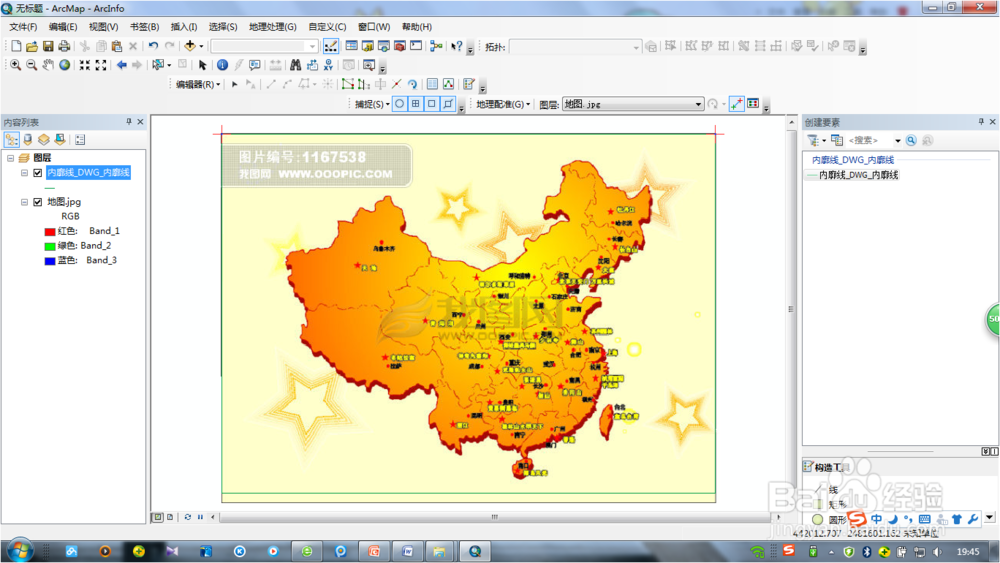
Task: Open the 编辑器(R) dropdown menu
Action: click(198, 84)
